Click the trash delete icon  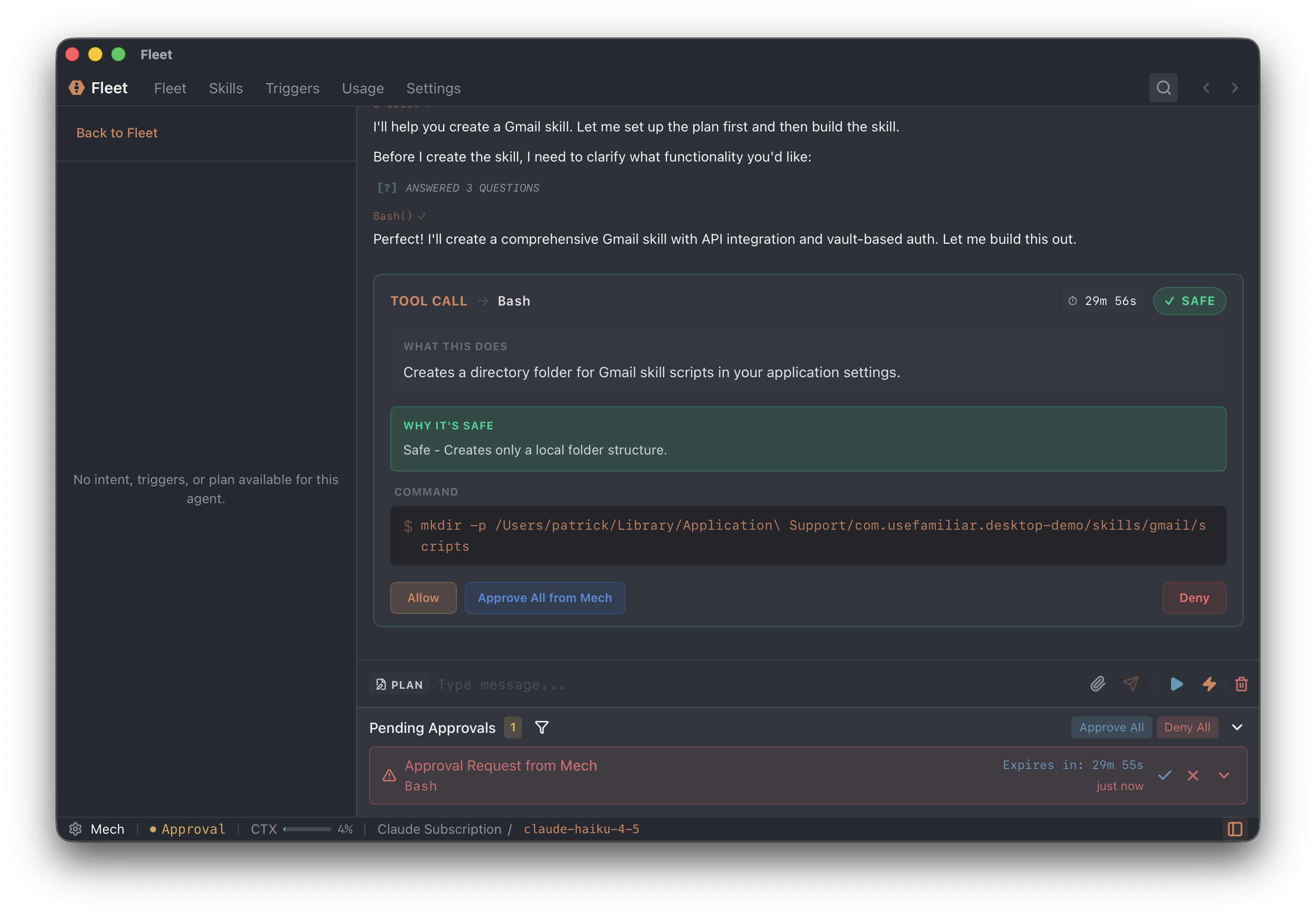1241,684
